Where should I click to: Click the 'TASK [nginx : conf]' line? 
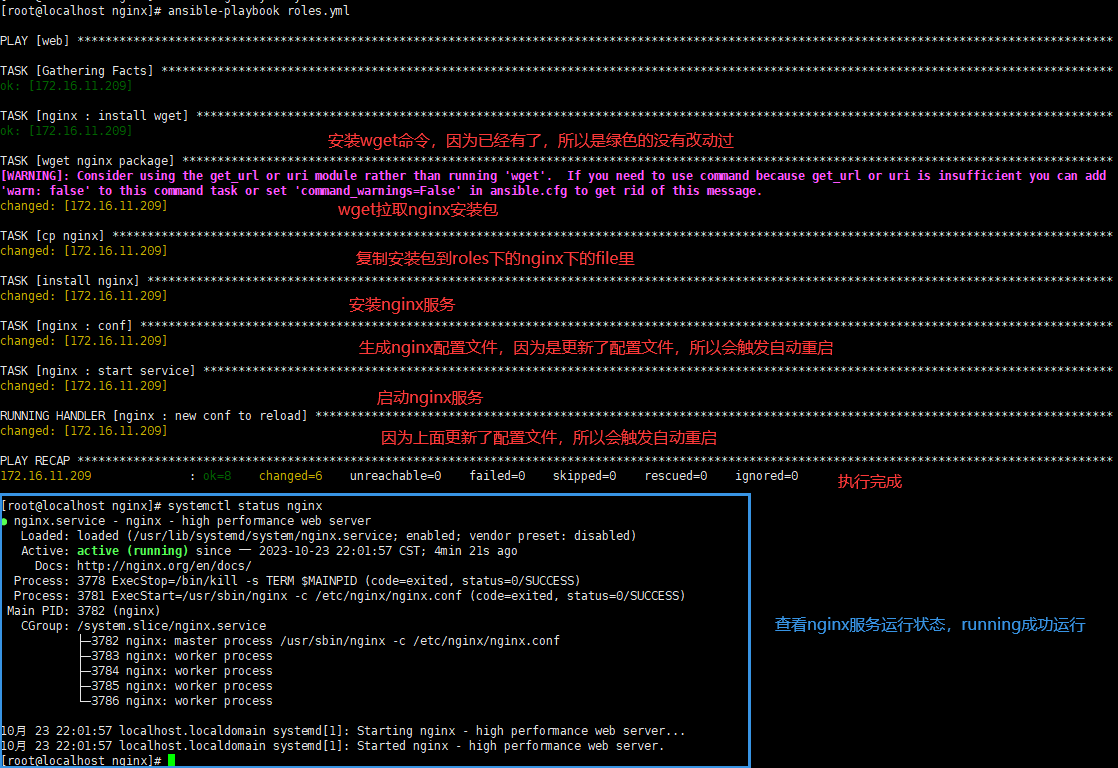556,325
